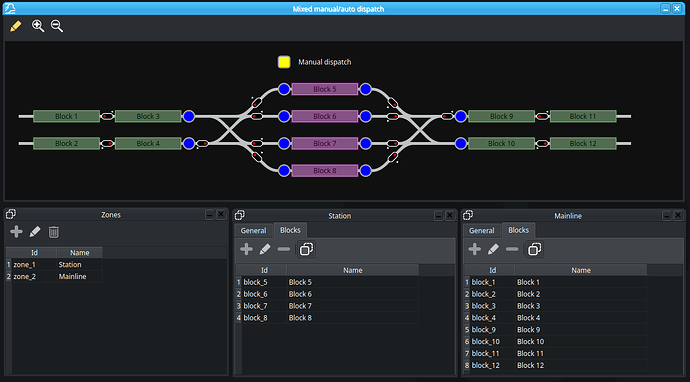Select purple Block 8 on the diagram

tap(325, 171)
